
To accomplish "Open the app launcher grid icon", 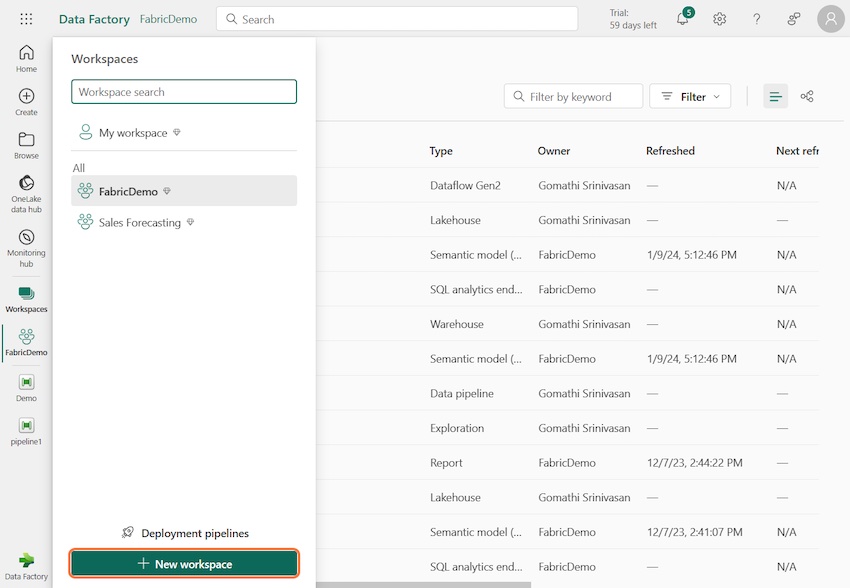I will (x=26, y=19).
